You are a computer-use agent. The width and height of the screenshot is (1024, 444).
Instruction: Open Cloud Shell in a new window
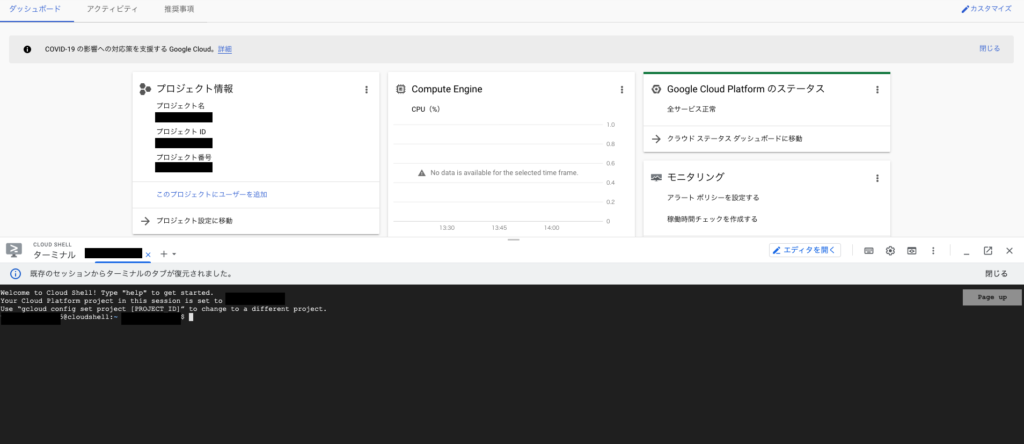point(988,251)
